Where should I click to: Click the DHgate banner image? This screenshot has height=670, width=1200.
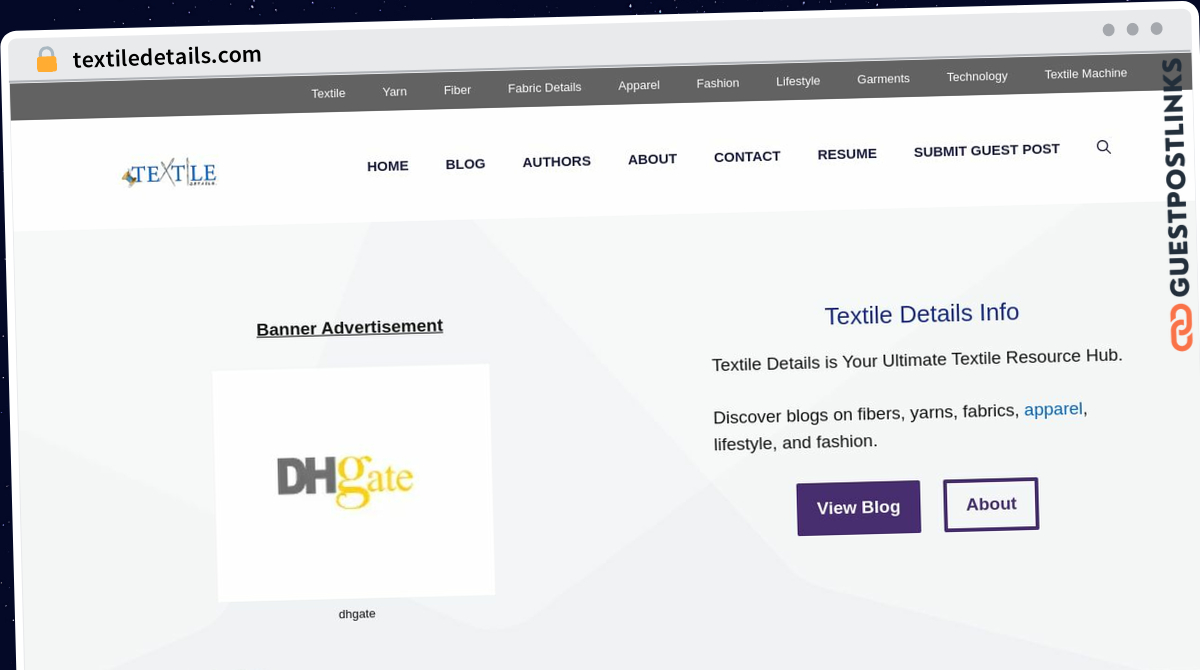point(354,482)
